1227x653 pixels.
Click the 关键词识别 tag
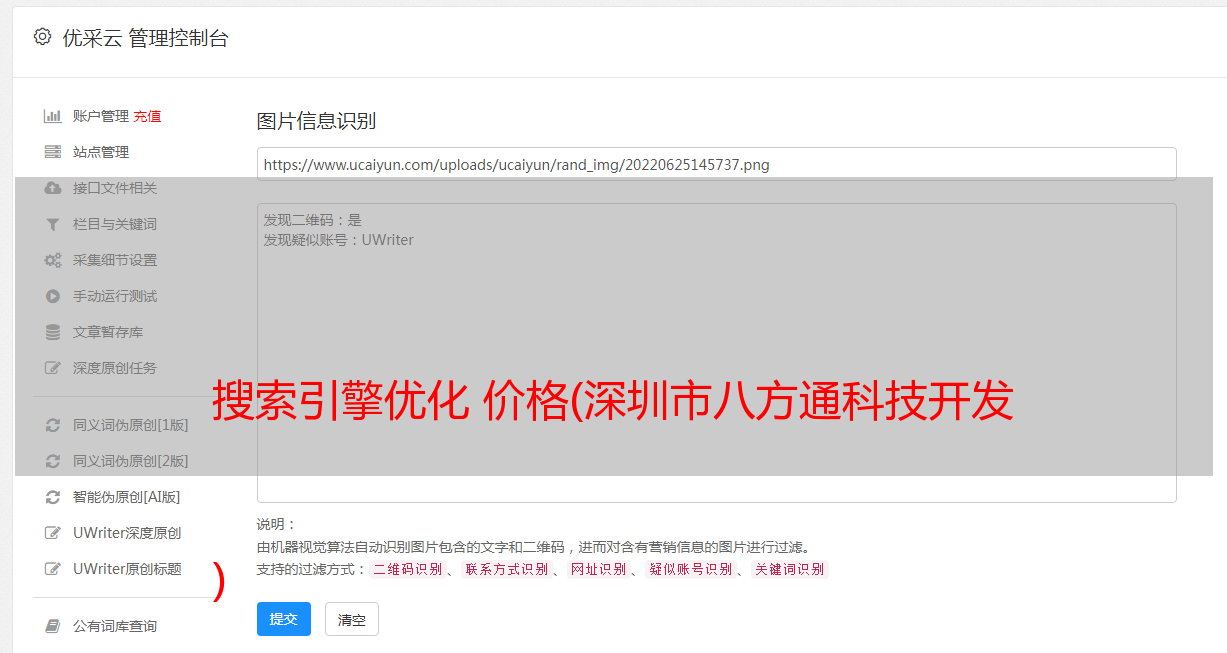[789, 569]
